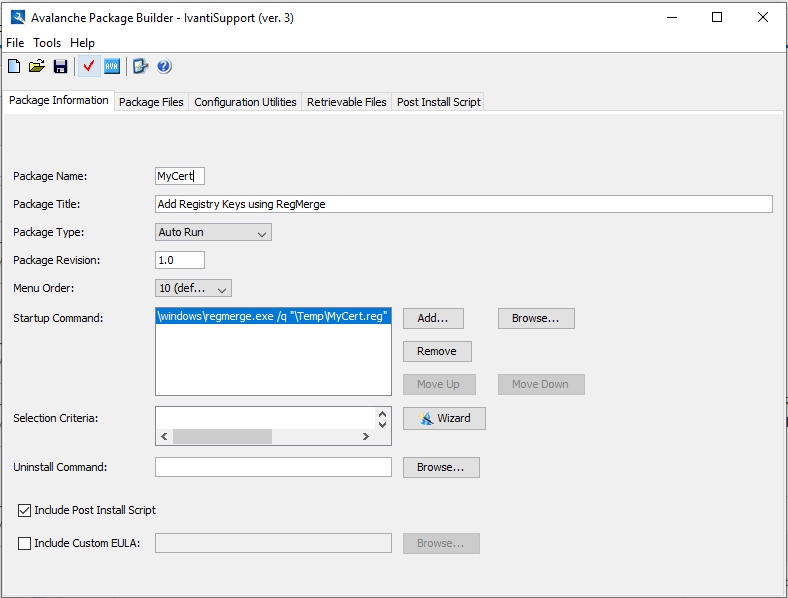This screenshot has width=788, height=598.
Task: Click the edit script toolbar icon
Action: (x=140, y=66)
